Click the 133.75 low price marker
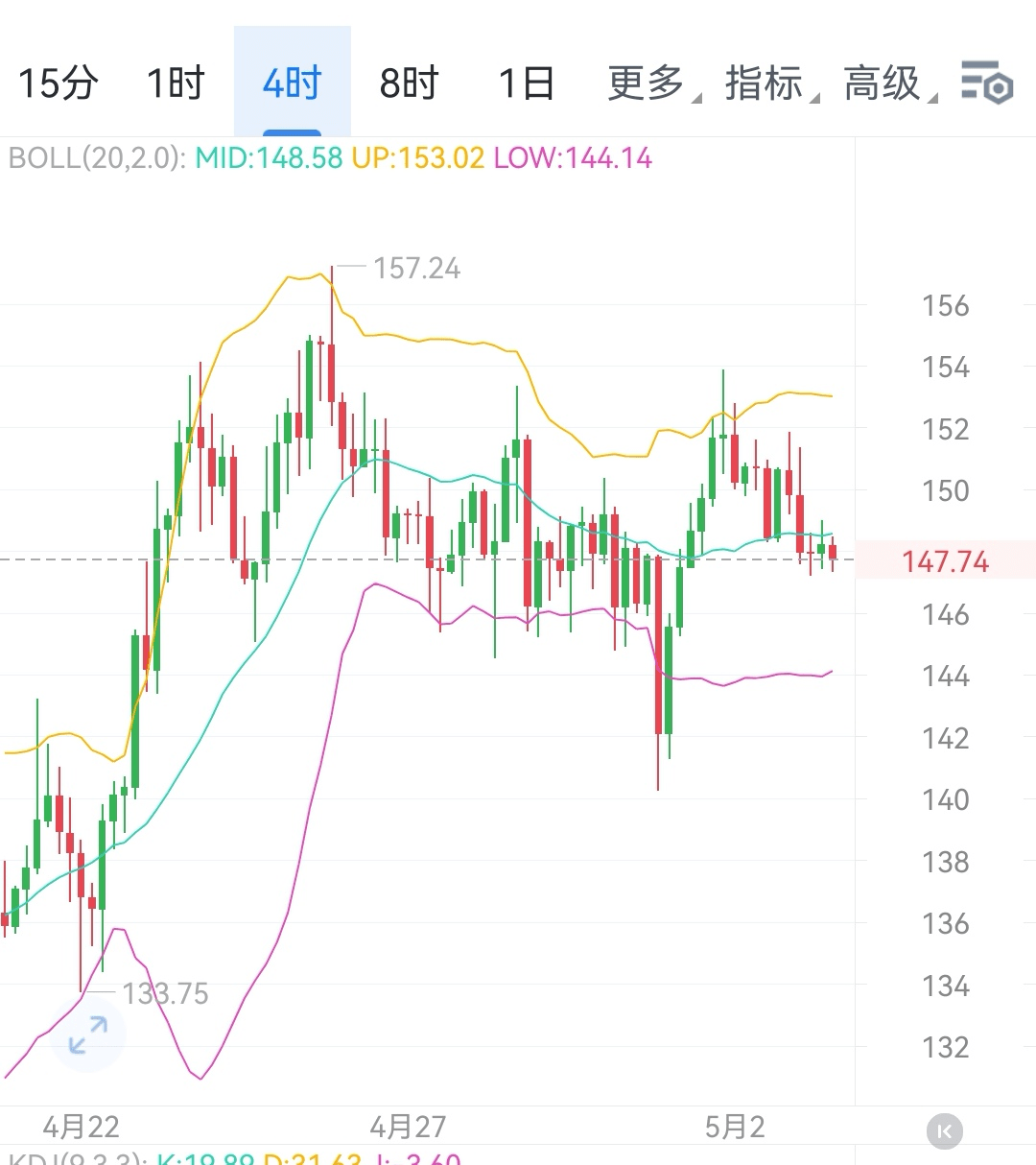 click(165, 993)
